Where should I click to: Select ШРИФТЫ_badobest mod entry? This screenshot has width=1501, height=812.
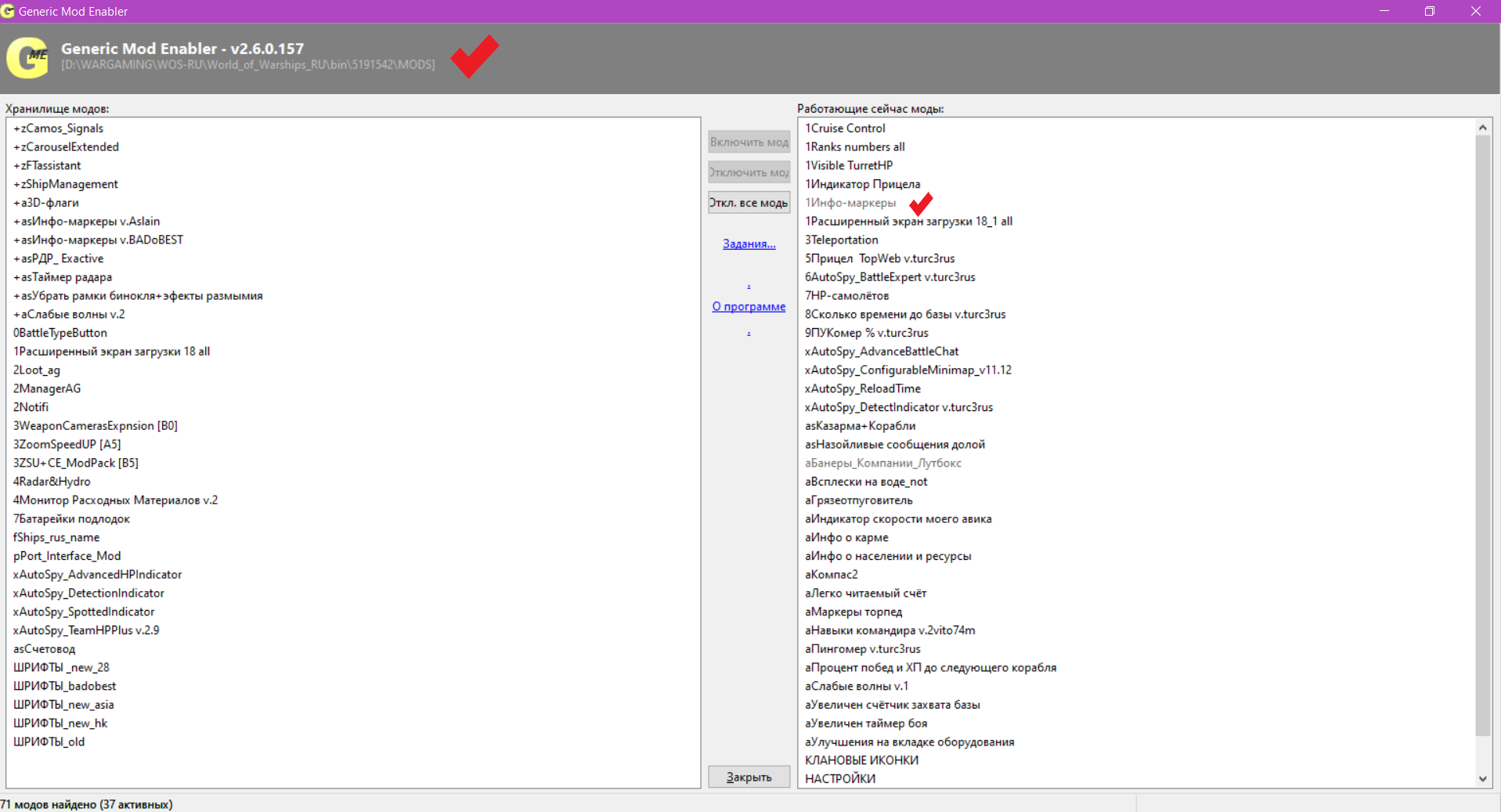pyautogui.click(x=64, y=686)
